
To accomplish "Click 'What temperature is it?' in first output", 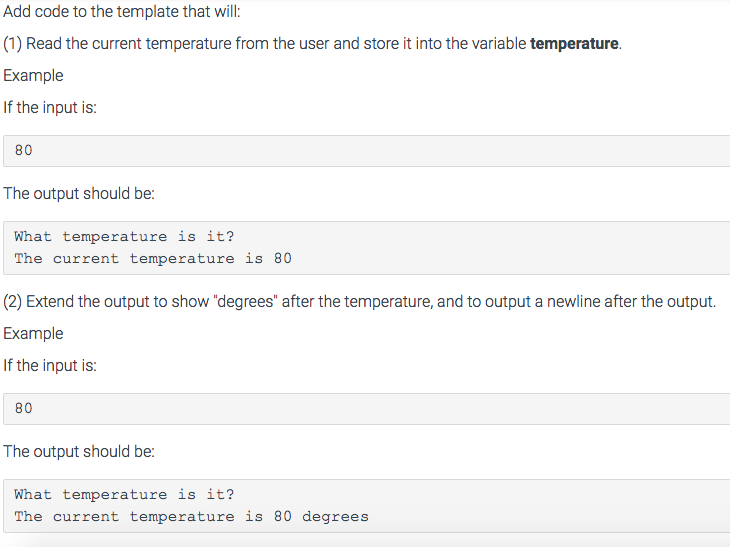I will tap(124, 236).
